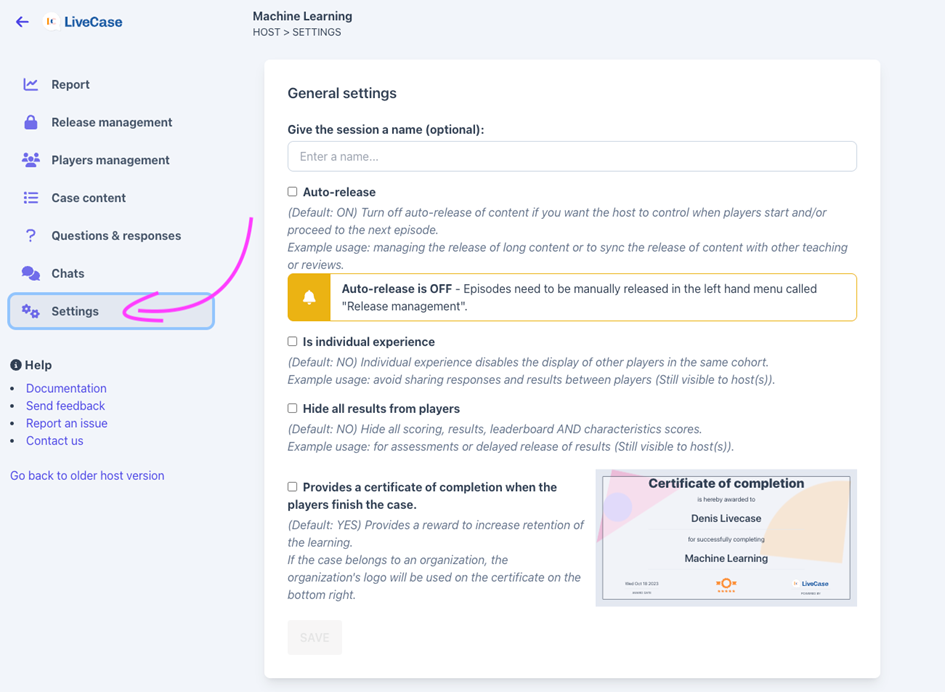This screenshot has height=692, width=945.
Task: Tick the Is individual experience checkbox
Action: (293, 342)
